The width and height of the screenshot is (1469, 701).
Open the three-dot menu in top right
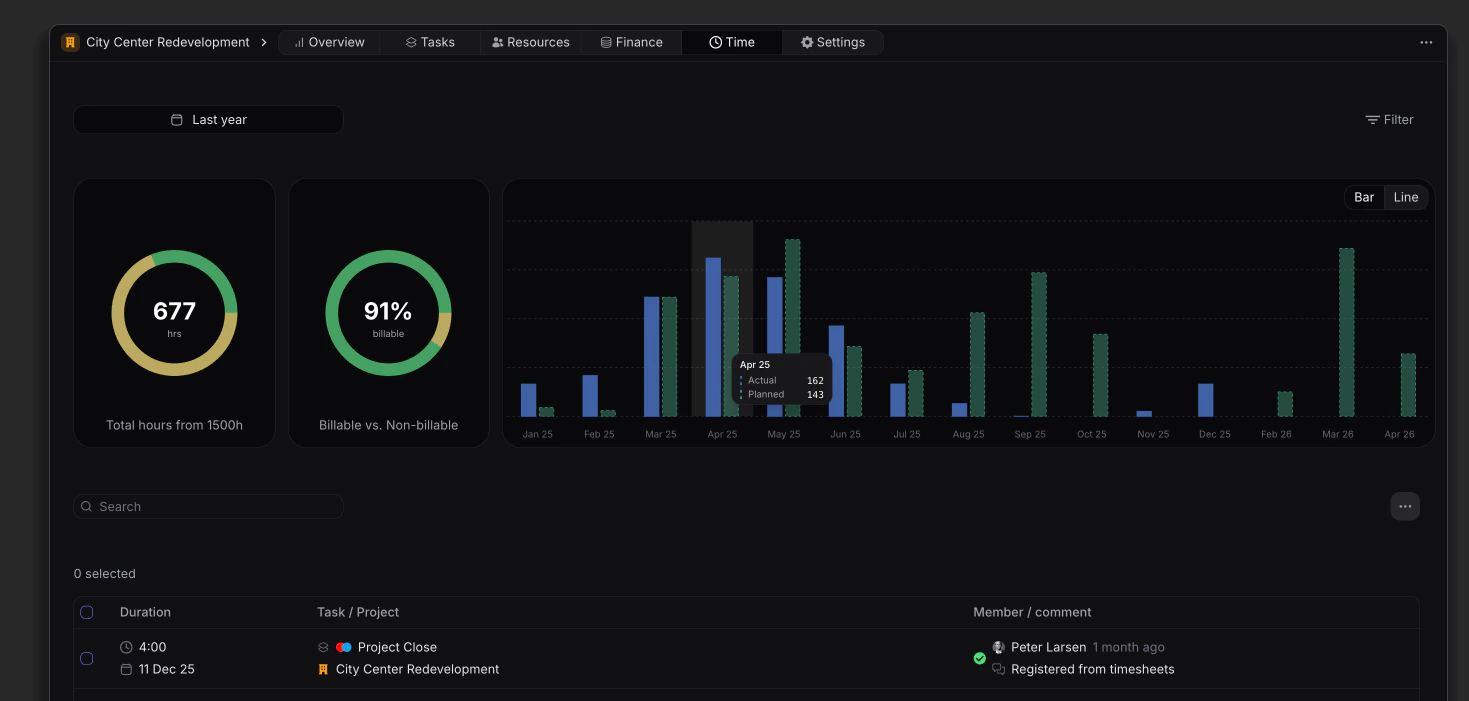point(1426,42)
